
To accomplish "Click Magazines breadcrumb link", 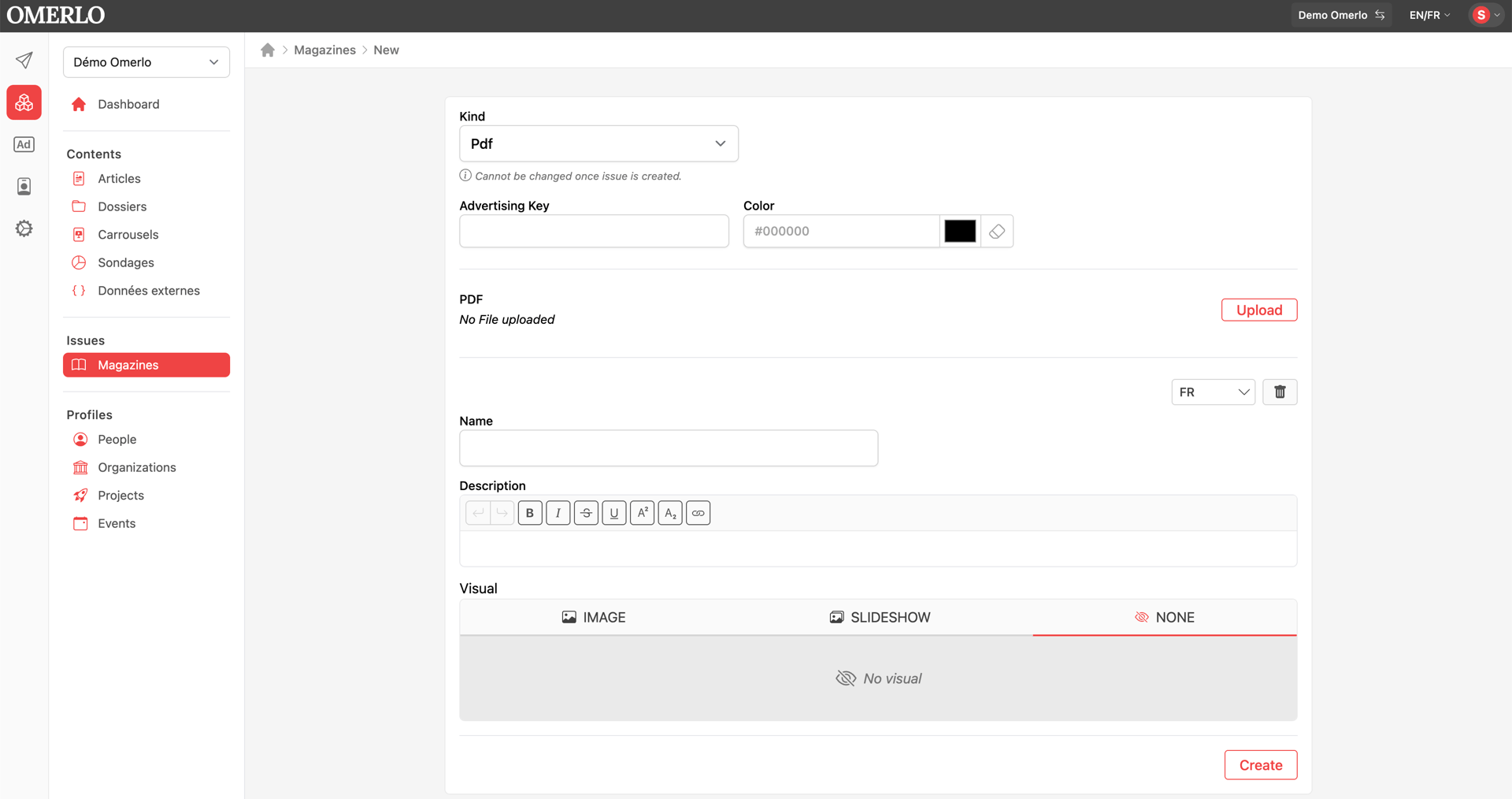I will coord(324,50).
